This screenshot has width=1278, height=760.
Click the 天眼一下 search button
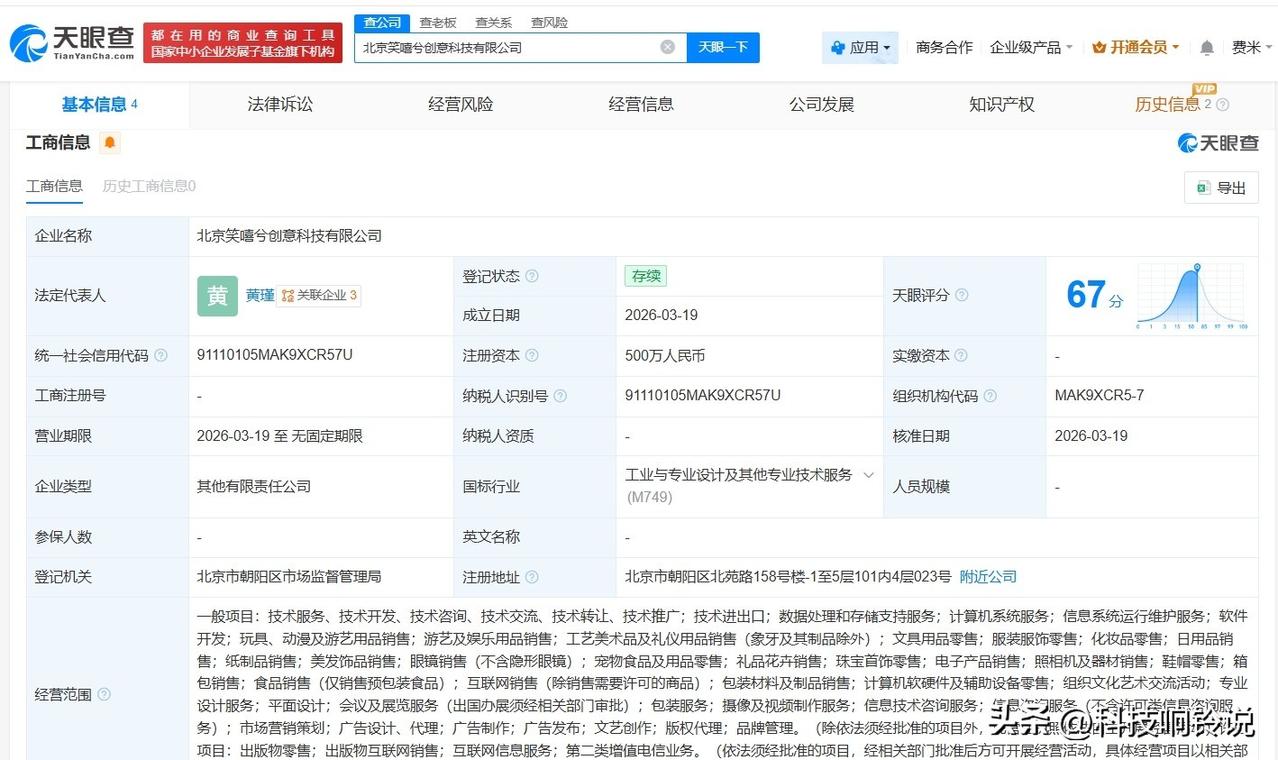click(x=724, y=47)
